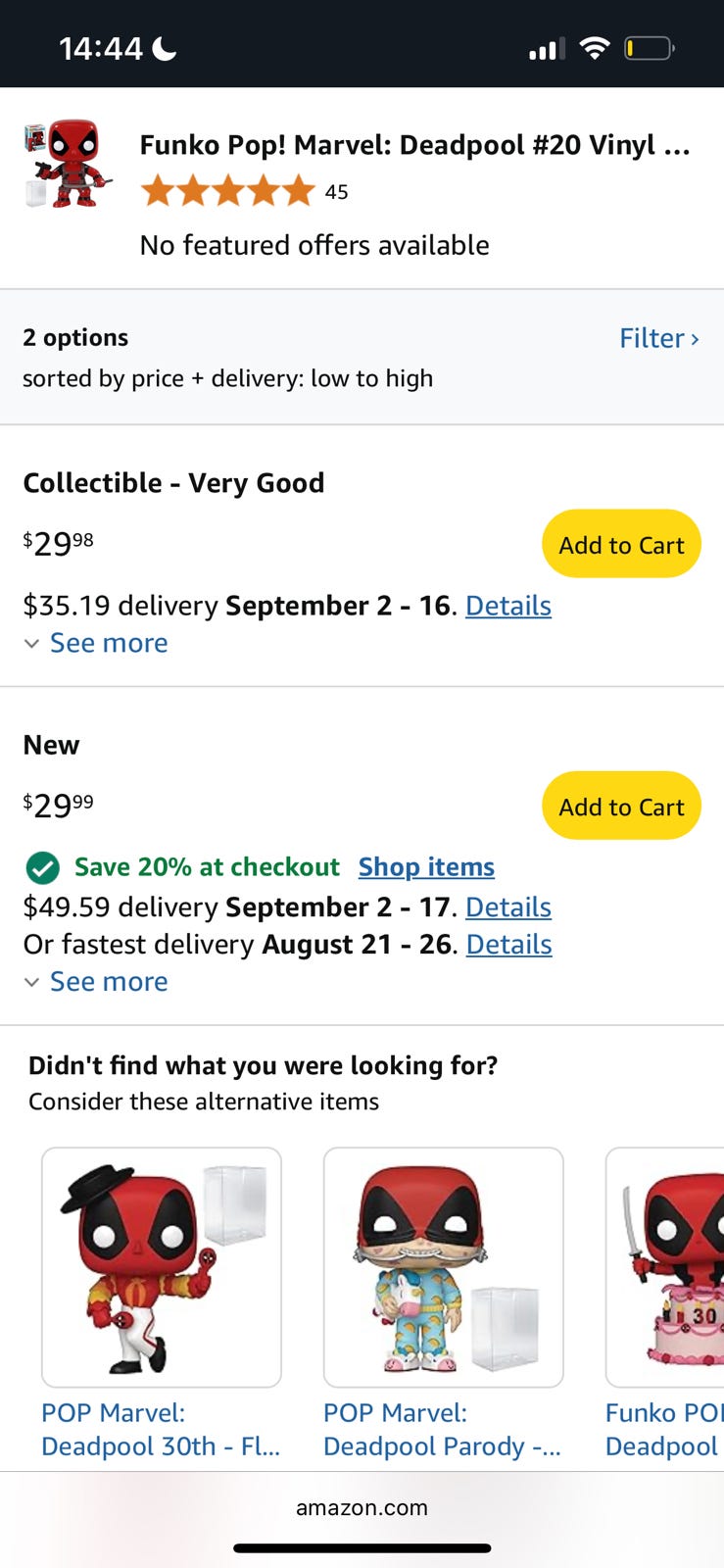Tap the Funko Pop Deadpool #20 product title

tap(414, 145)
